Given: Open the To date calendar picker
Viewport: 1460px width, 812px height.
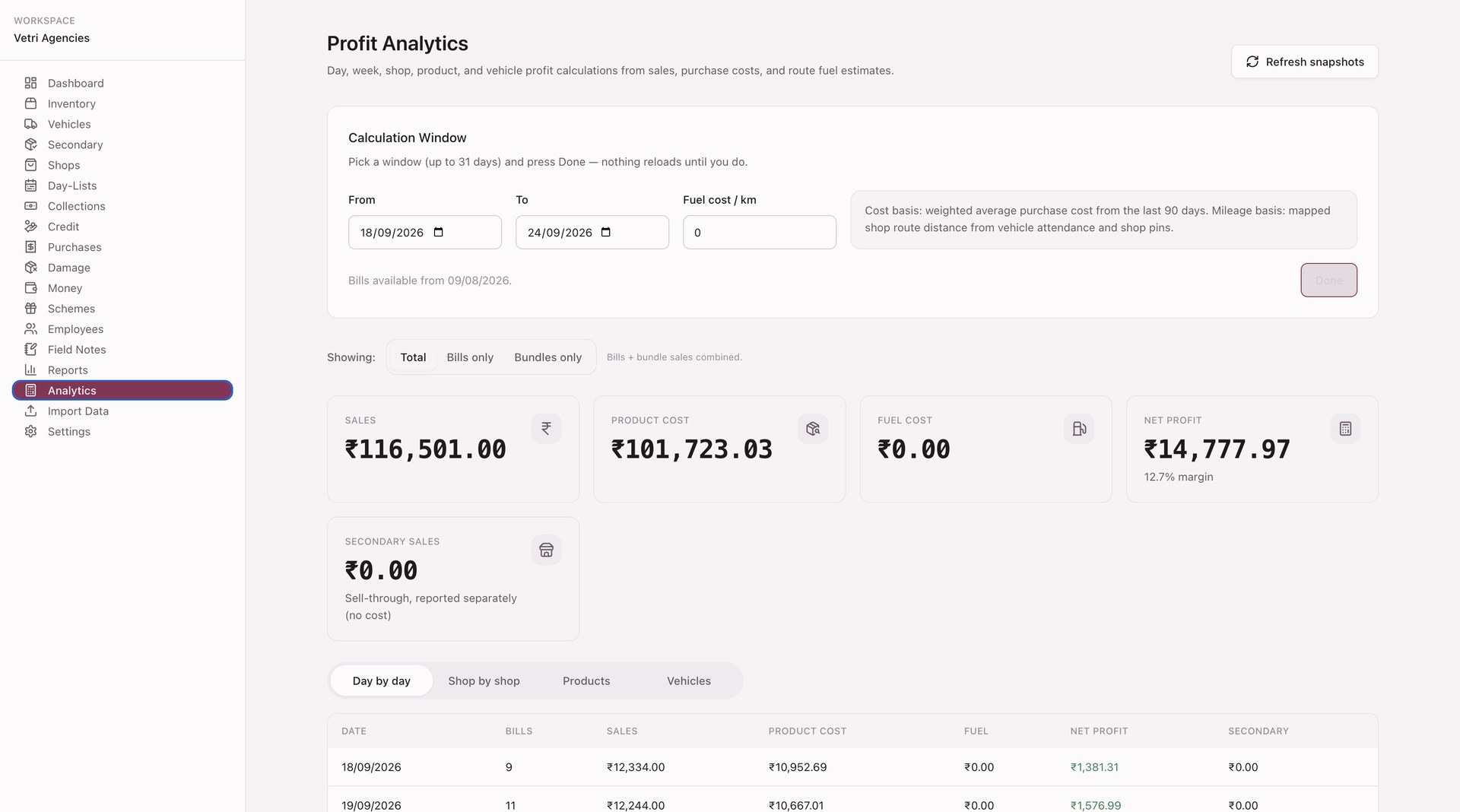Looking at the screenshot, I should [x=606, y=233].
